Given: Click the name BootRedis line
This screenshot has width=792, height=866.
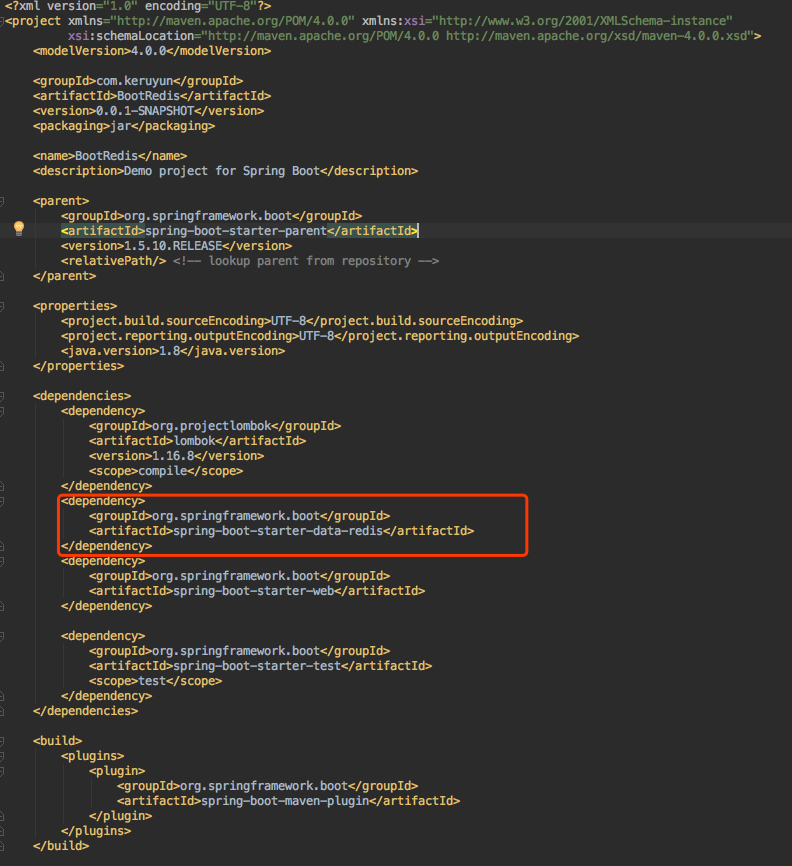Looking at the screenshot, I should tap(110, 156).
